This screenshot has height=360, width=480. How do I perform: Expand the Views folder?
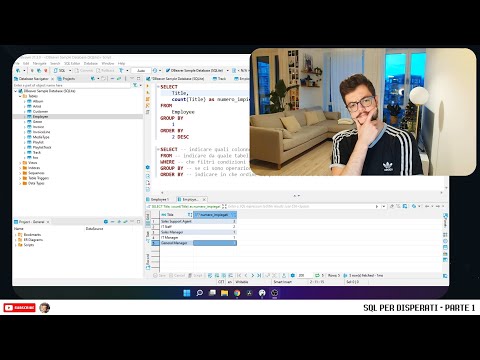20,163
